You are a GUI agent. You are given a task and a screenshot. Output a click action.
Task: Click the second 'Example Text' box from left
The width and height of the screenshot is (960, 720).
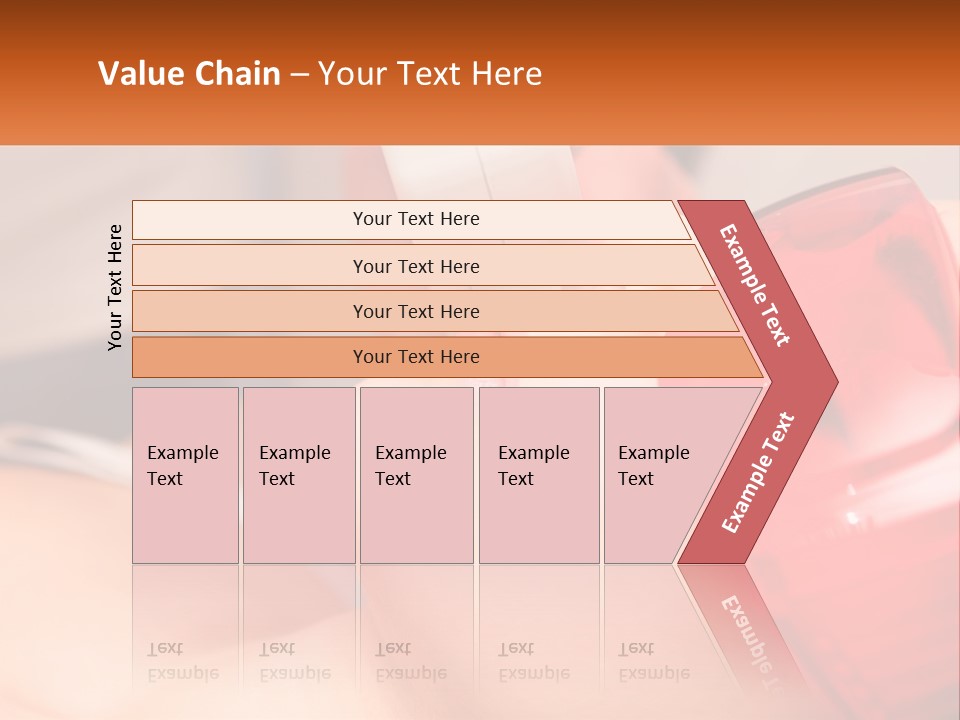tap(298, 474)
